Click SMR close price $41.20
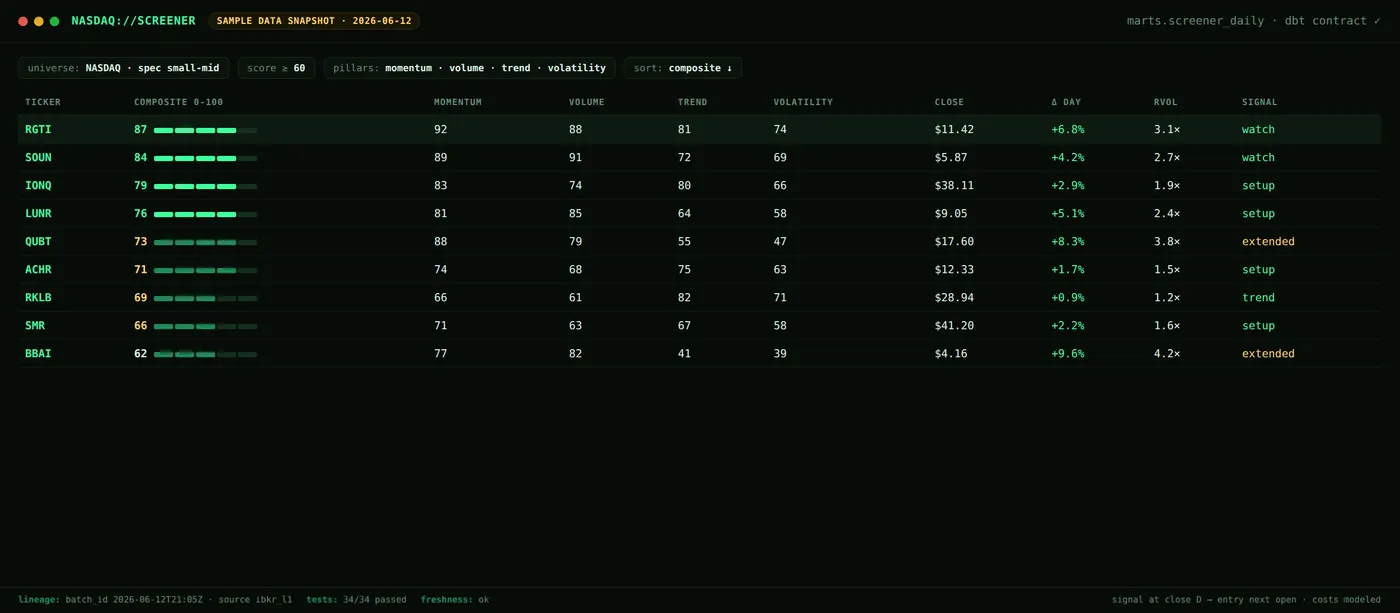This screenshot has width=1400, height=613. [x=954, y=325]
